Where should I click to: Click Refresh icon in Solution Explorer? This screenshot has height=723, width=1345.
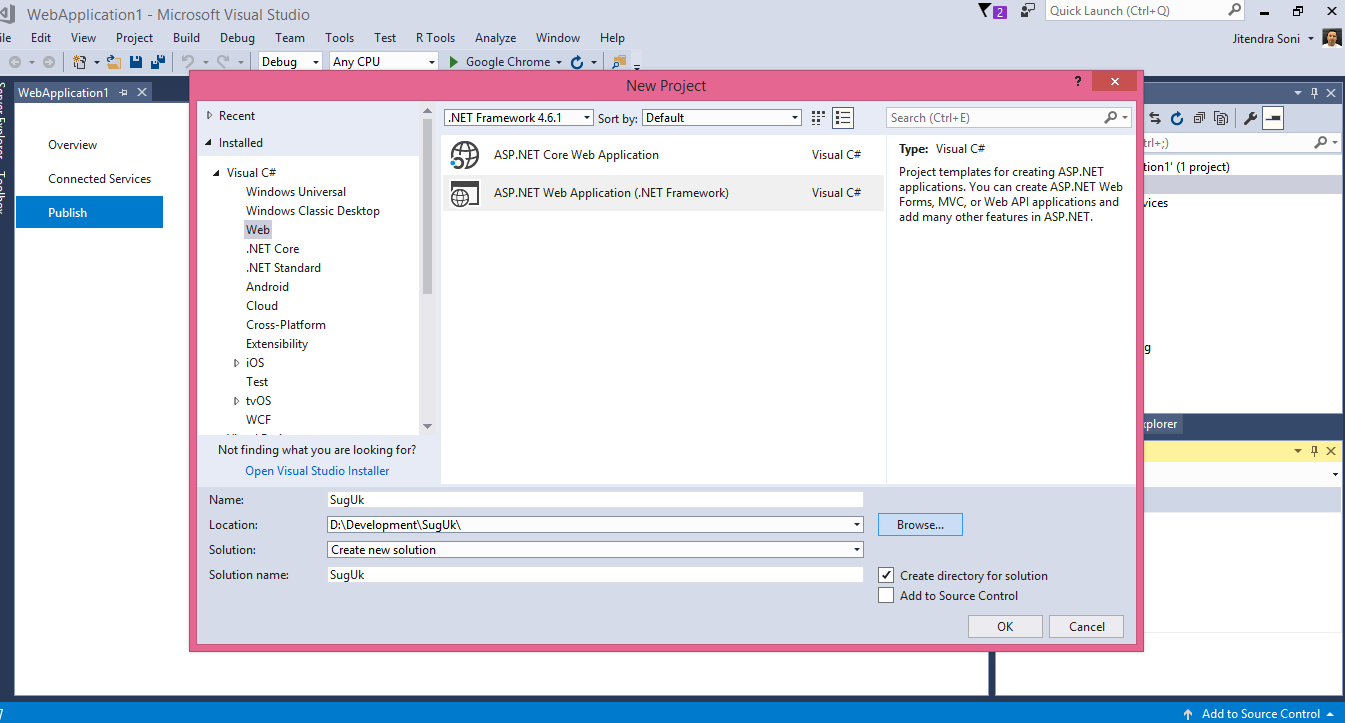click(1176, 118)
